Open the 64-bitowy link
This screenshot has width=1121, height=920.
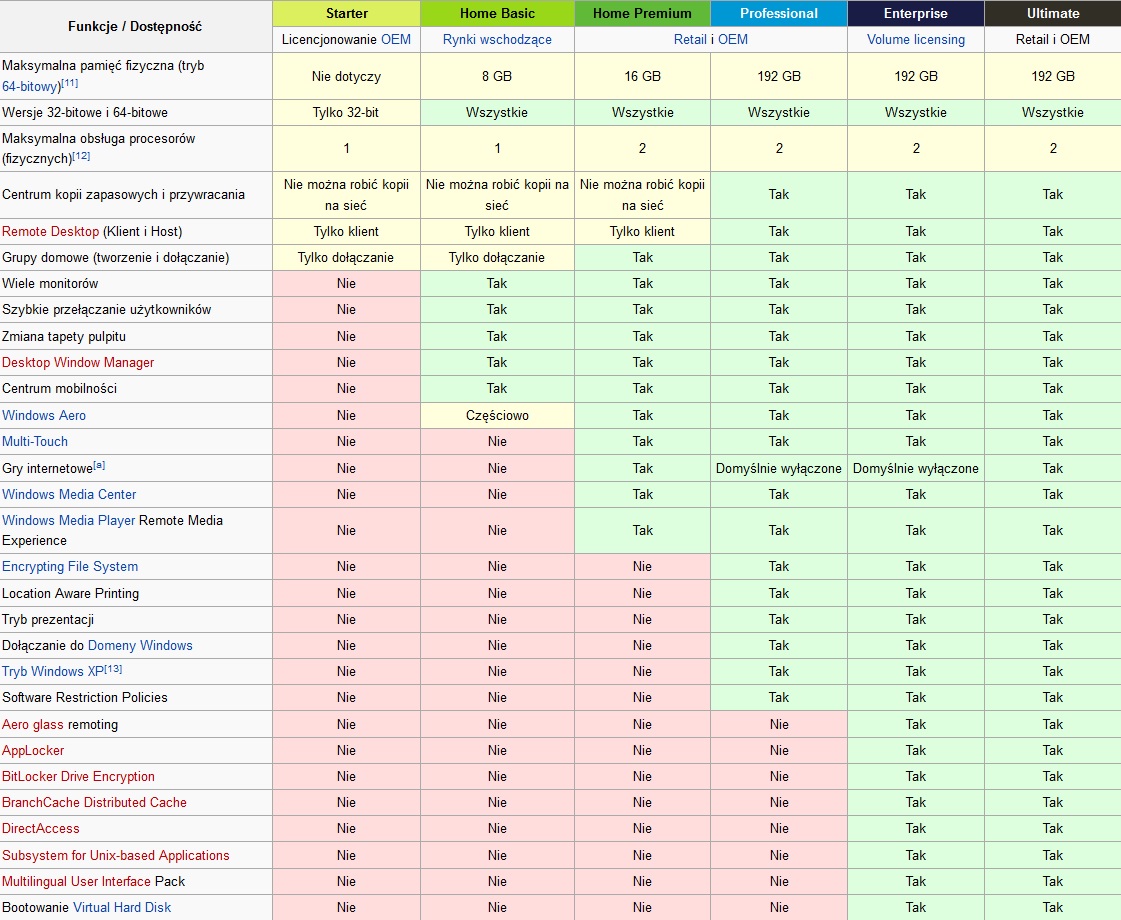[31, 86]
